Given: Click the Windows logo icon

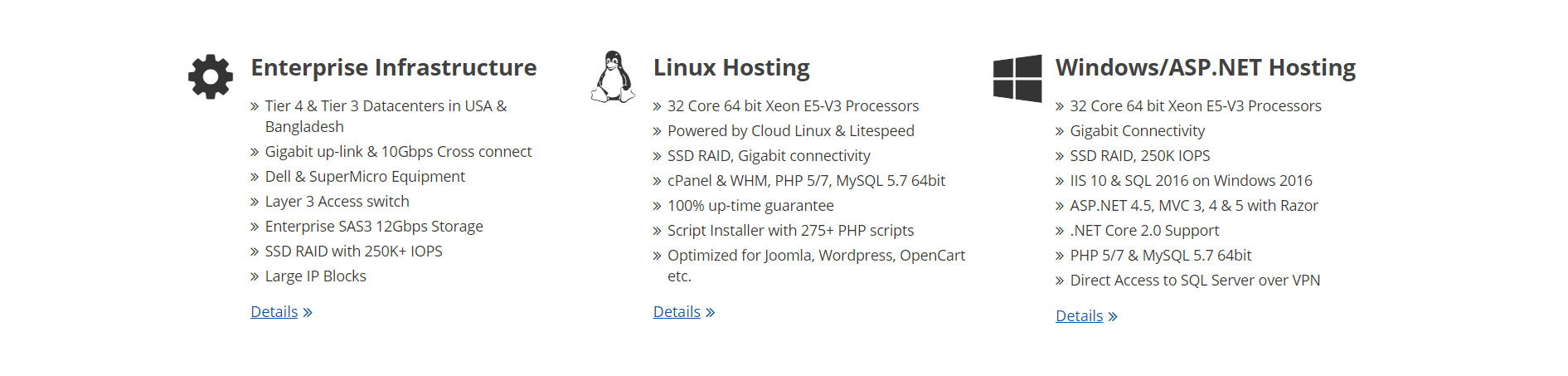Looking at the screenshot, I should click(1017, 78).
